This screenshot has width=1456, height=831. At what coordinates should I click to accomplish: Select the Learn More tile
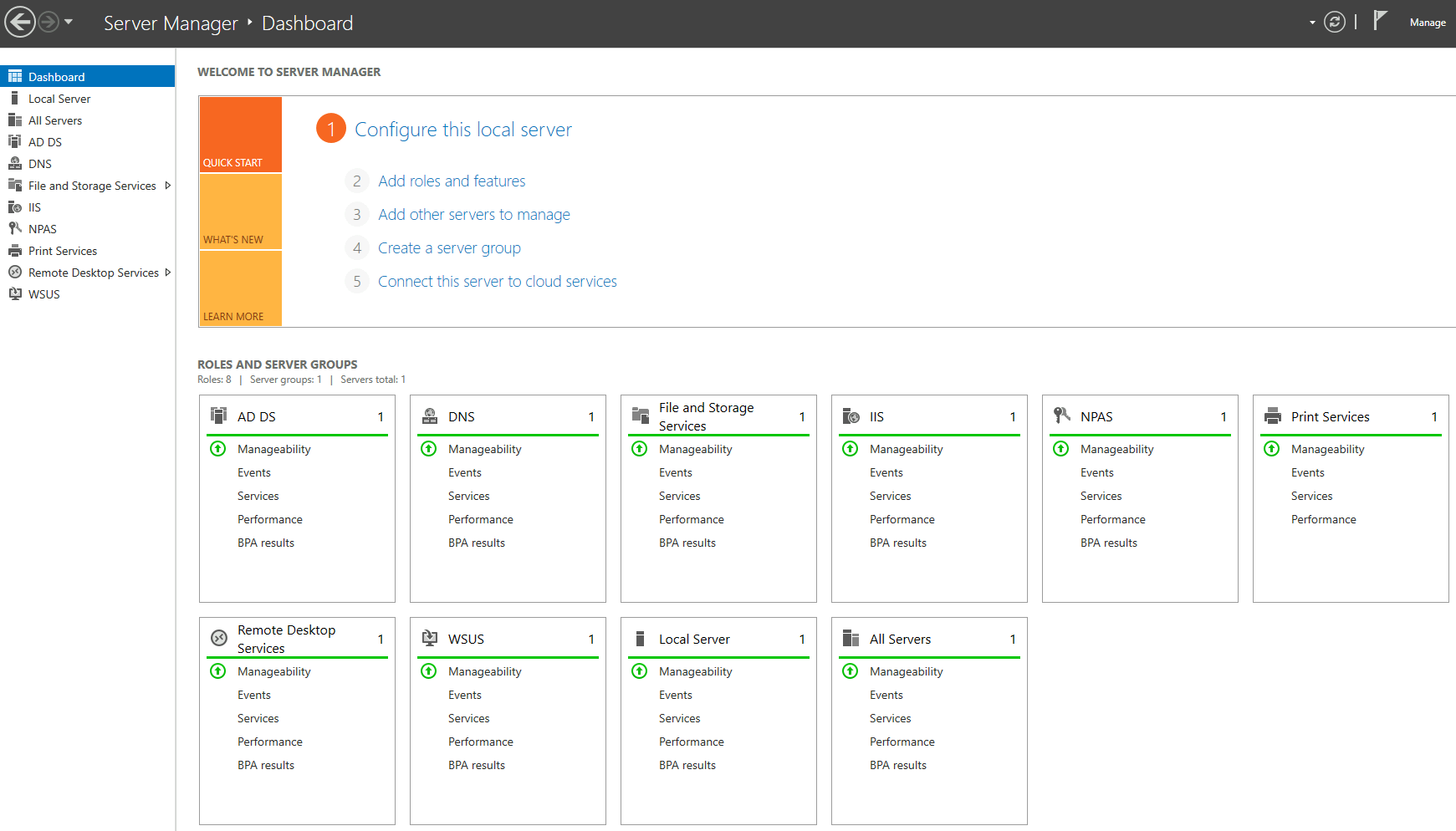point(241,288)
